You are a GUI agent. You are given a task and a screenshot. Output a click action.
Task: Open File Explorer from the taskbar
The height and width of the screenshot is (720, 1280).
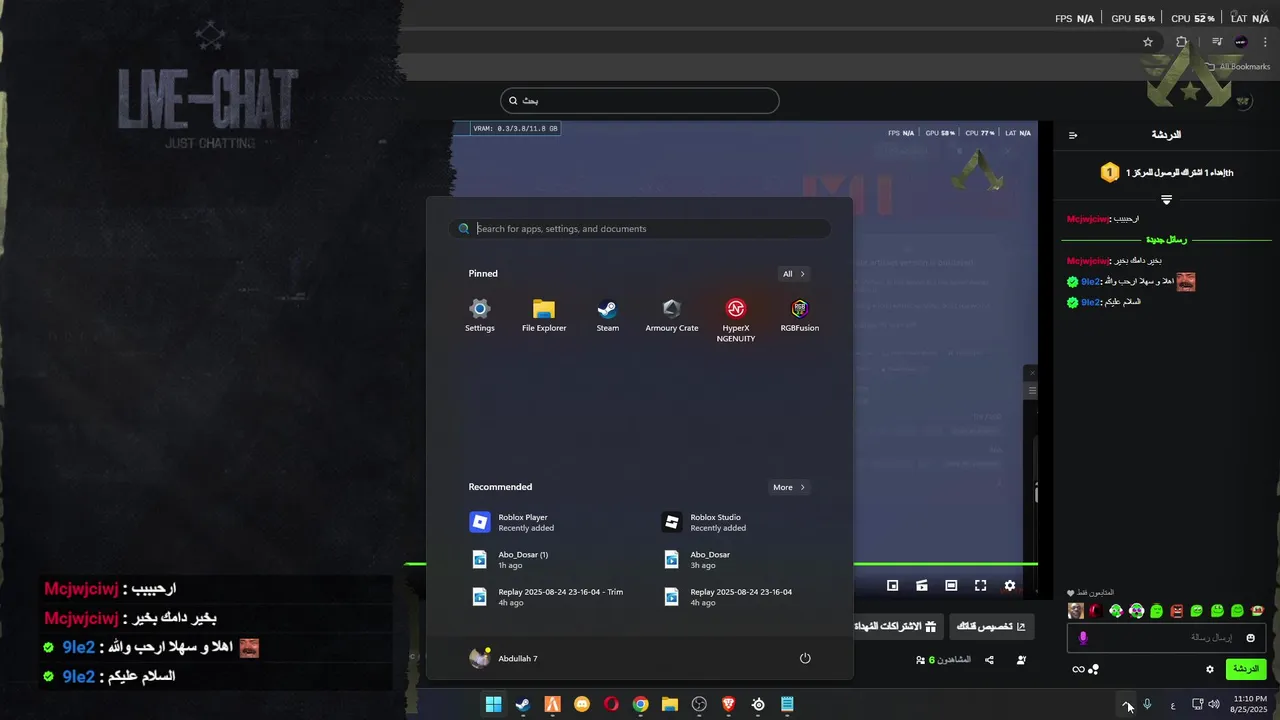tap(670, 704)
